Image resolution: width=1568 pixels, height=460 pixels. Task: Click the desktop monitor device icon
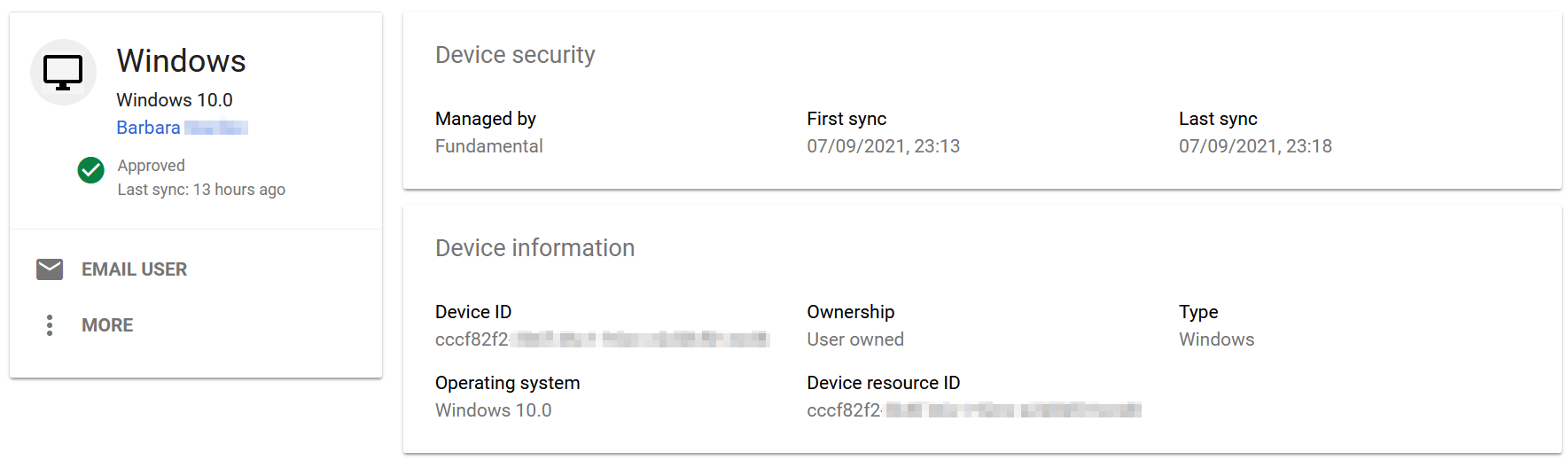pos(63,73)
